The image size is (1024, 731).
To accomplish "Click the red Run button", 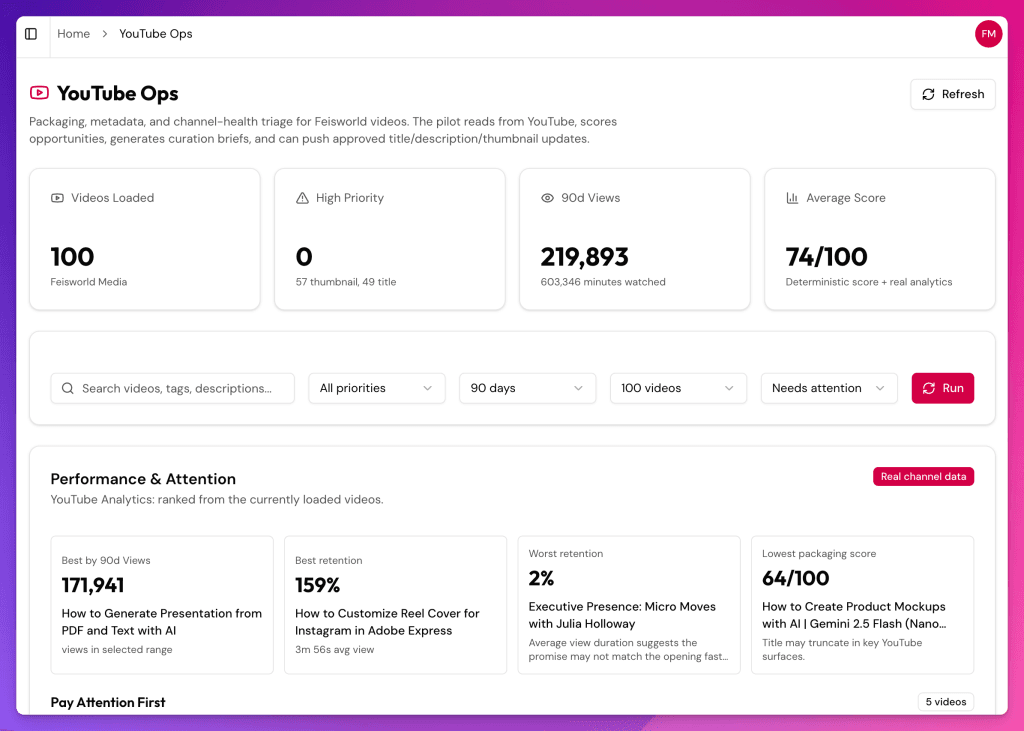I will [x=942, y=388].
